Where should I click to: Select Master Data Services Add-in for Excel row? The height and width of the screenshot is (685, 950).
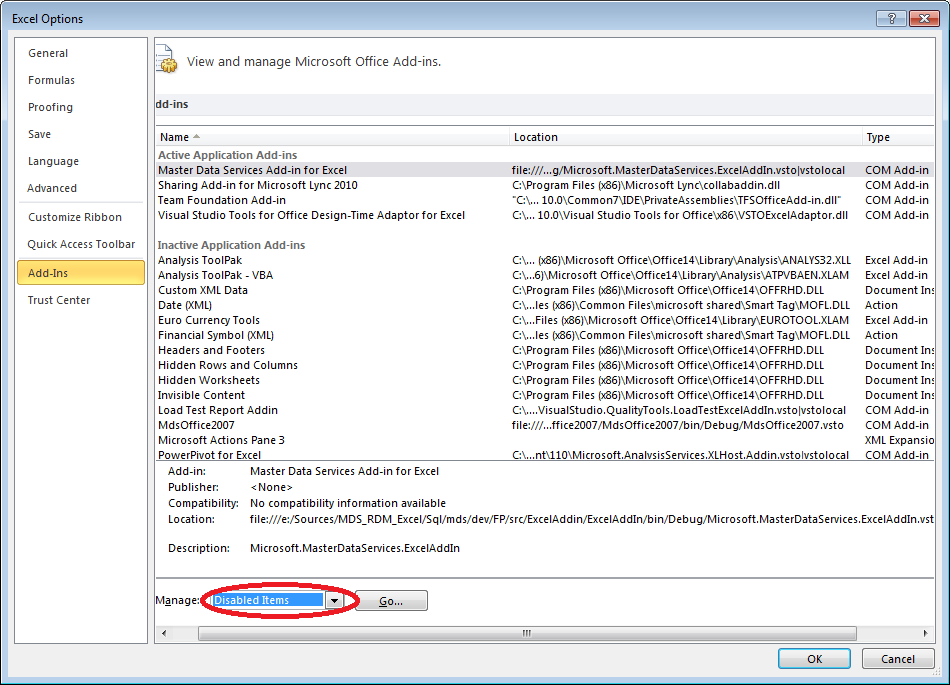point(544,170)
